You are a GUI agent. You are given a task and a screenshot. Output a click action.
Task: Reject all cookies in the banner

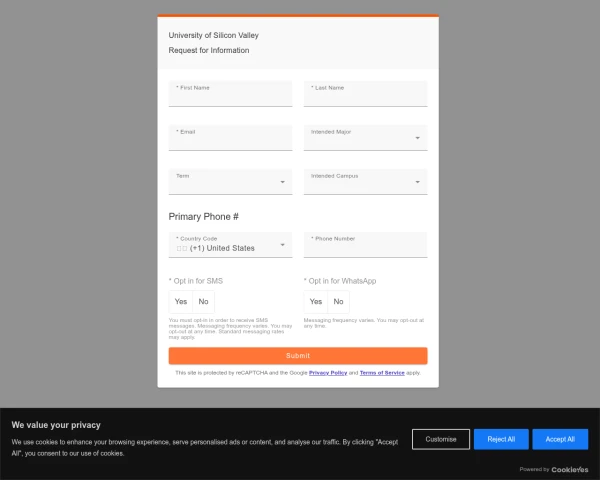click(501, 439)
